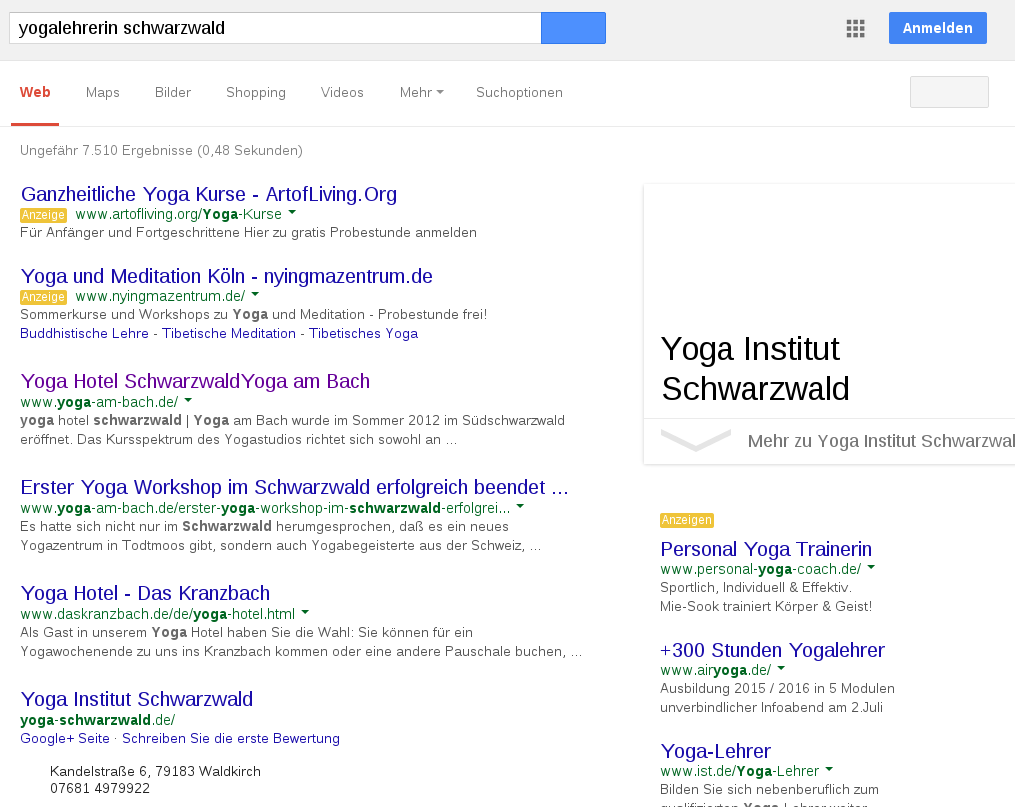Open the Google+ Seite link
This screenshot has height=807, width=1015.
pos(65,738)
